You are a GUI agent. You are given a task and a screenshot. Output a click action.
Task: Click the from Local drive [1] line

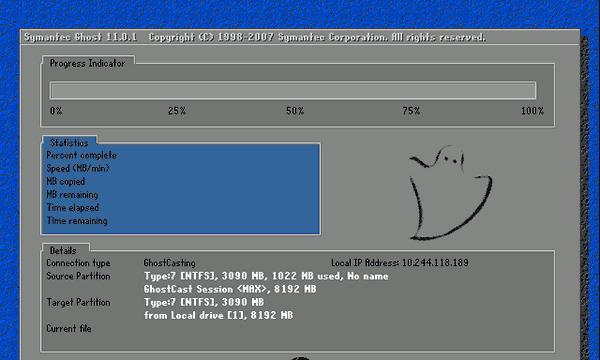click(218, 315)
